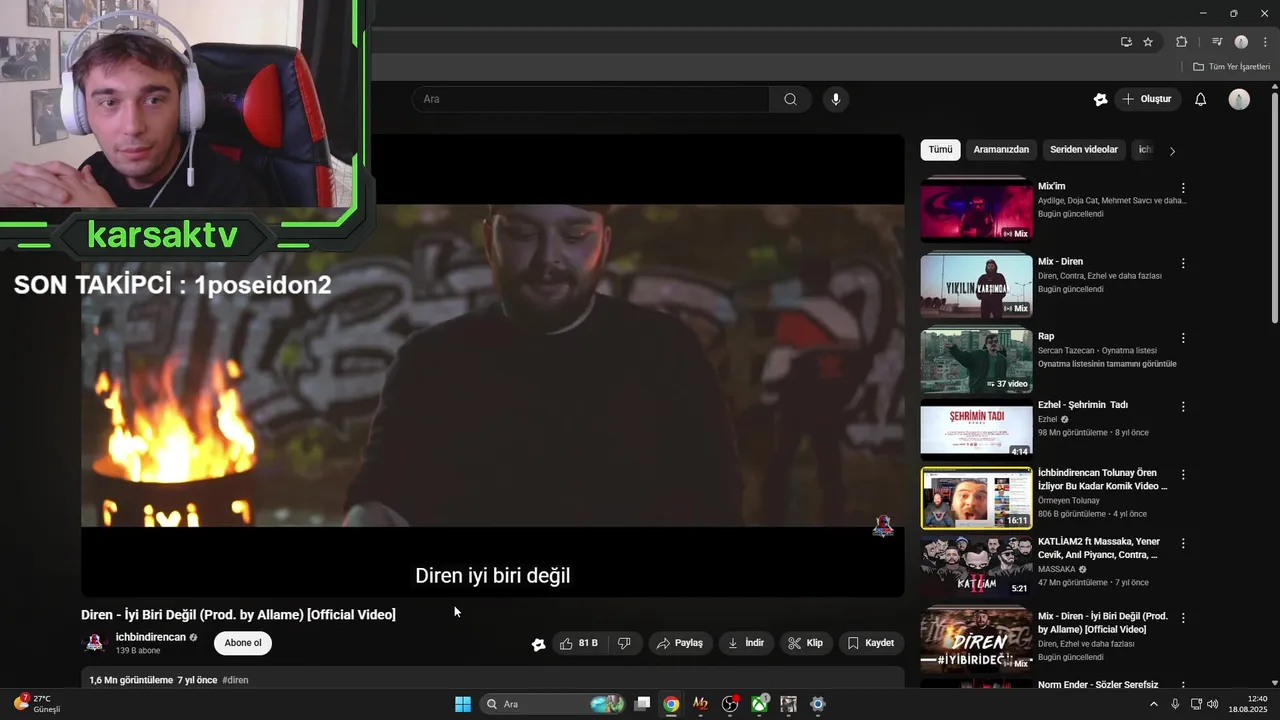Screen dimensions: 1280x720
Task: Open ichbindirencan channel name link
Action: [151, 637]
